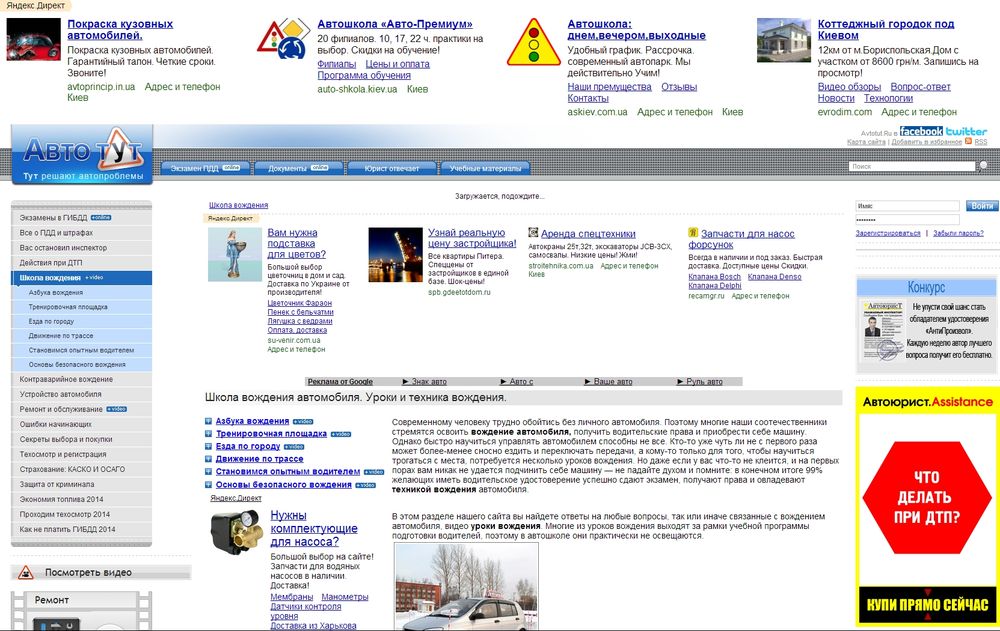Select Устройство автомобиля in sidebar
The height and width of the screenshot is (631, 1000).
(x=82, y=394)
